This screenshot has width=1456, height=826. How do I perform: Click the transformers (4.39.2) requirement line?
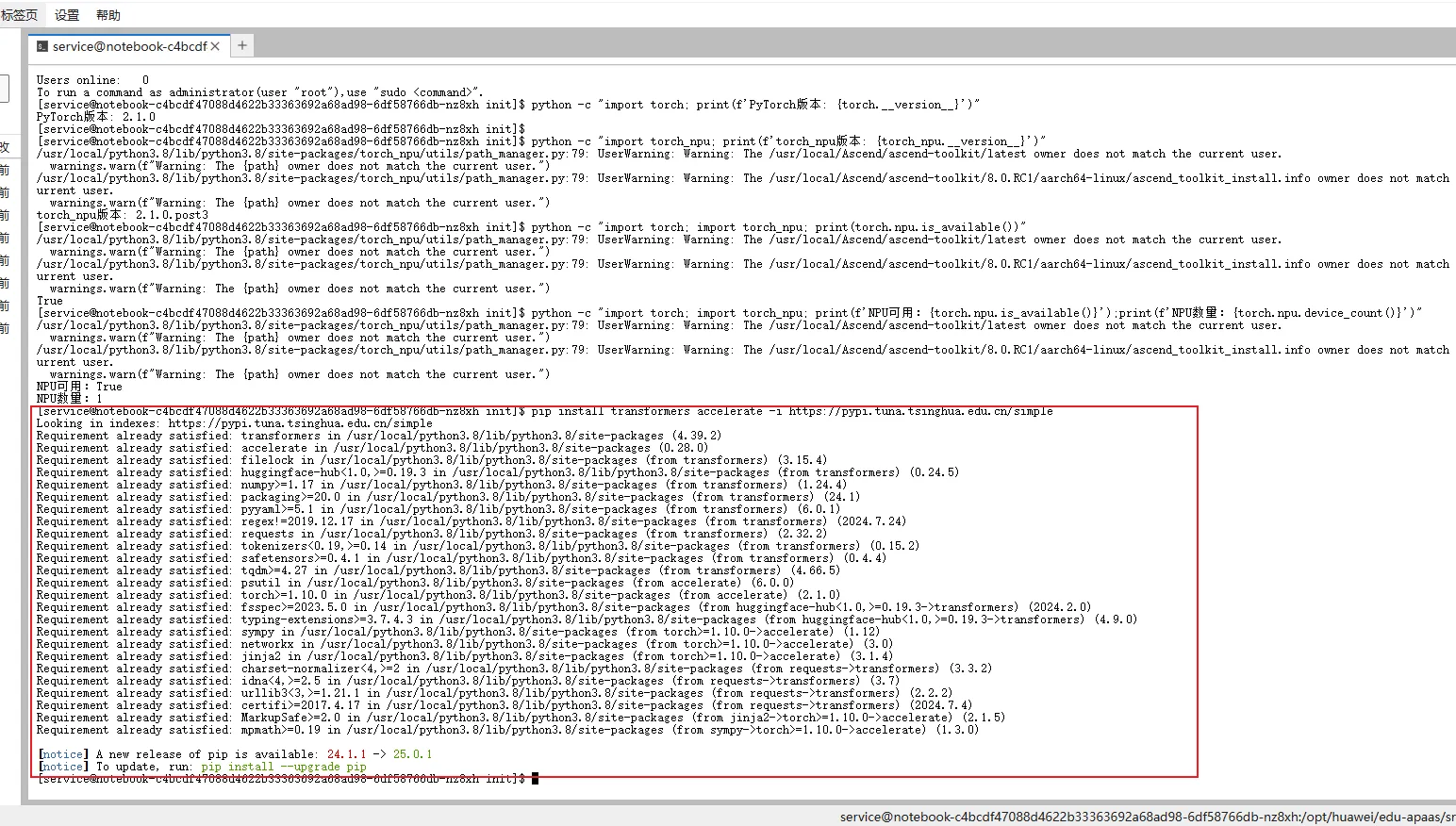pos(379,436)
